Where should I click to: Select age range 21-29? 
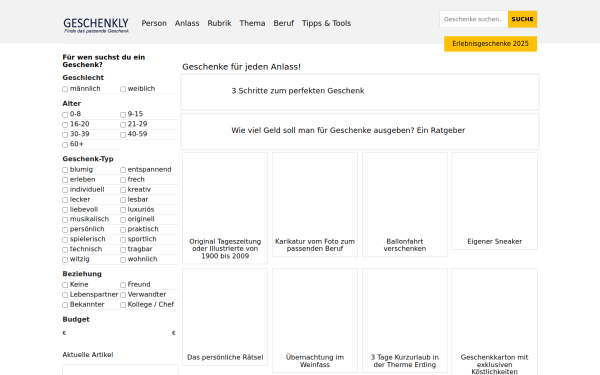tap(123, 124)
